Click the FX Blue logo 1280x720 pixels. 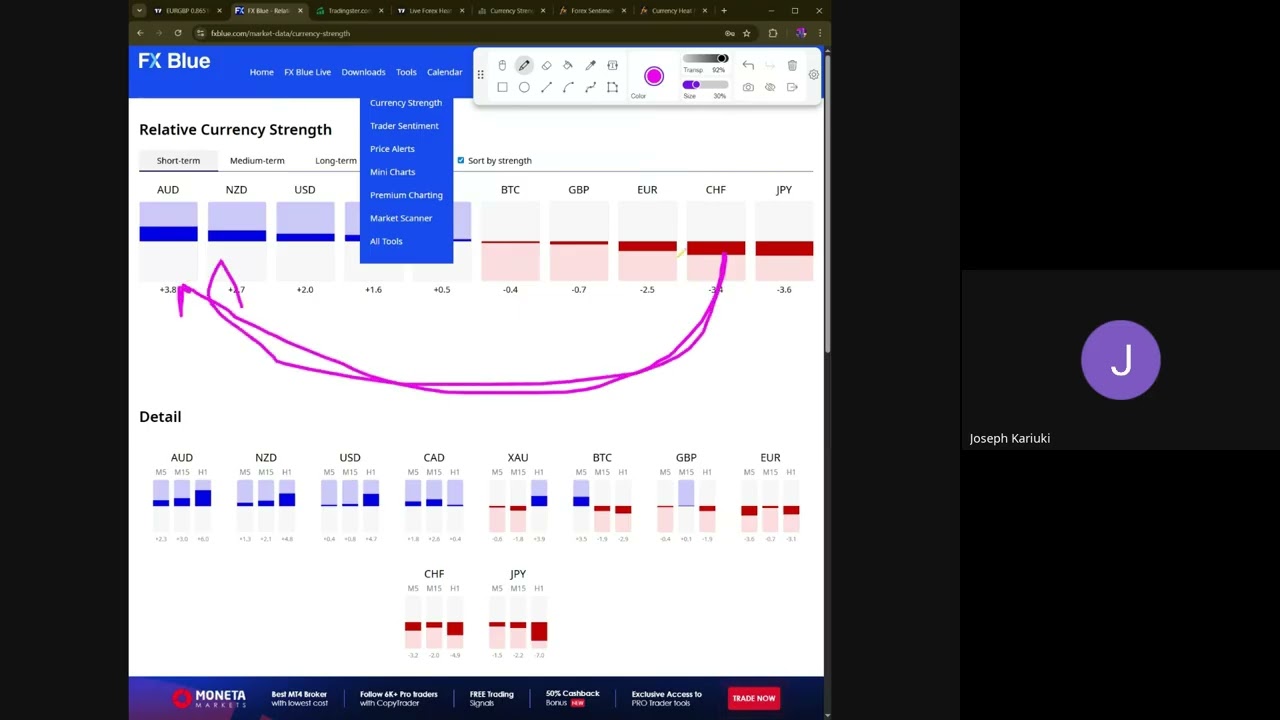pos(174,61)
